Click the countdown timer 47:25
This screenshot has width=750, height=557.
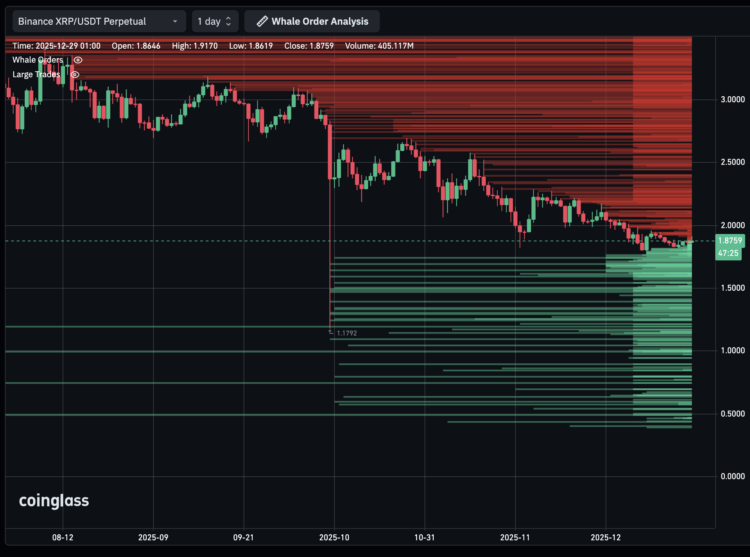click(x=728, y=253)
